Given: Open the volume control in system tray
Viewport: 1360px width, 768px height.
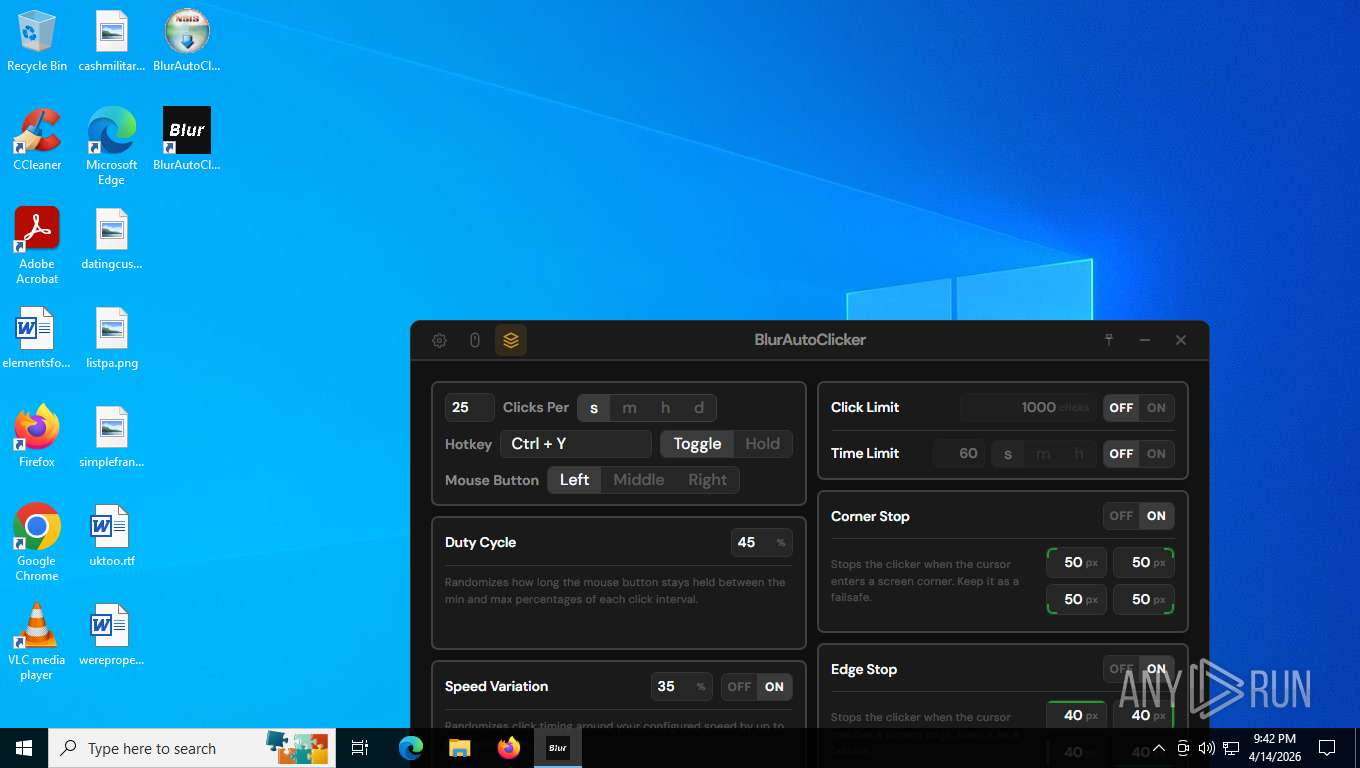Looking at the screenshot, I should point(1207,748).
